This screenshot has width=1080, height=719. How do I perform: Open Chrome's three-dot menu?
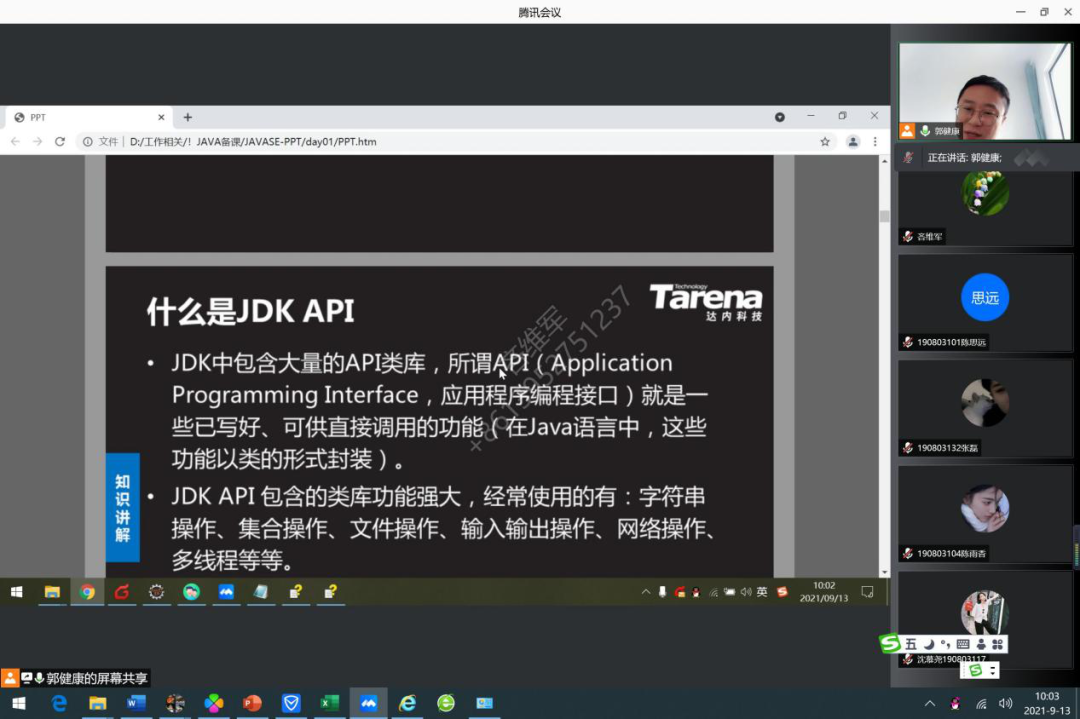coord(875,142)
